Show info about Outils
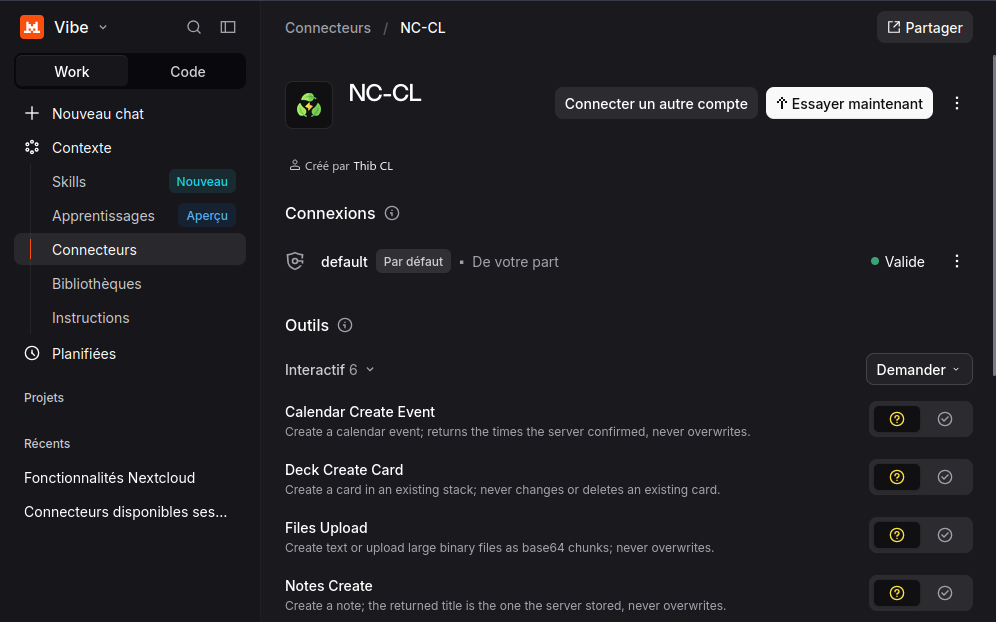 click(345, 325)
